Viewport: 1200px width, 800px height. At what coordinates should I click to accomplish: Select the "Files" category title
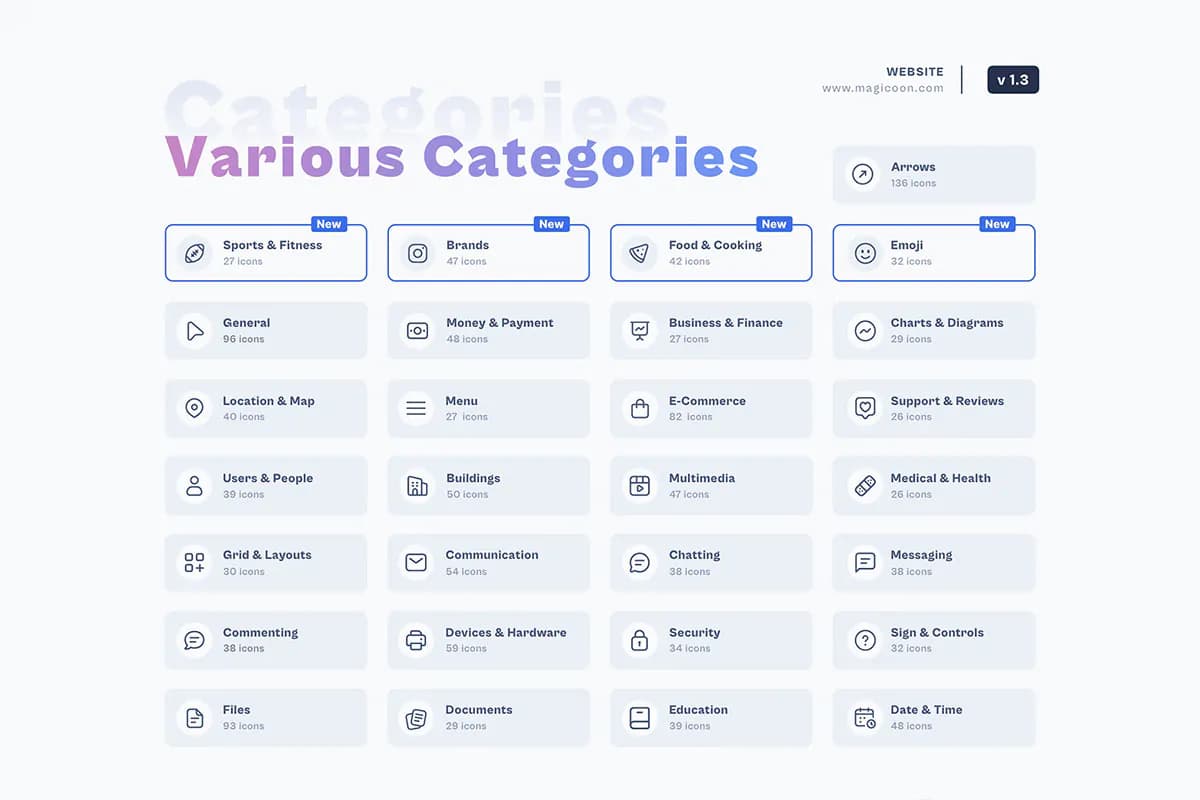coord(237,710)
